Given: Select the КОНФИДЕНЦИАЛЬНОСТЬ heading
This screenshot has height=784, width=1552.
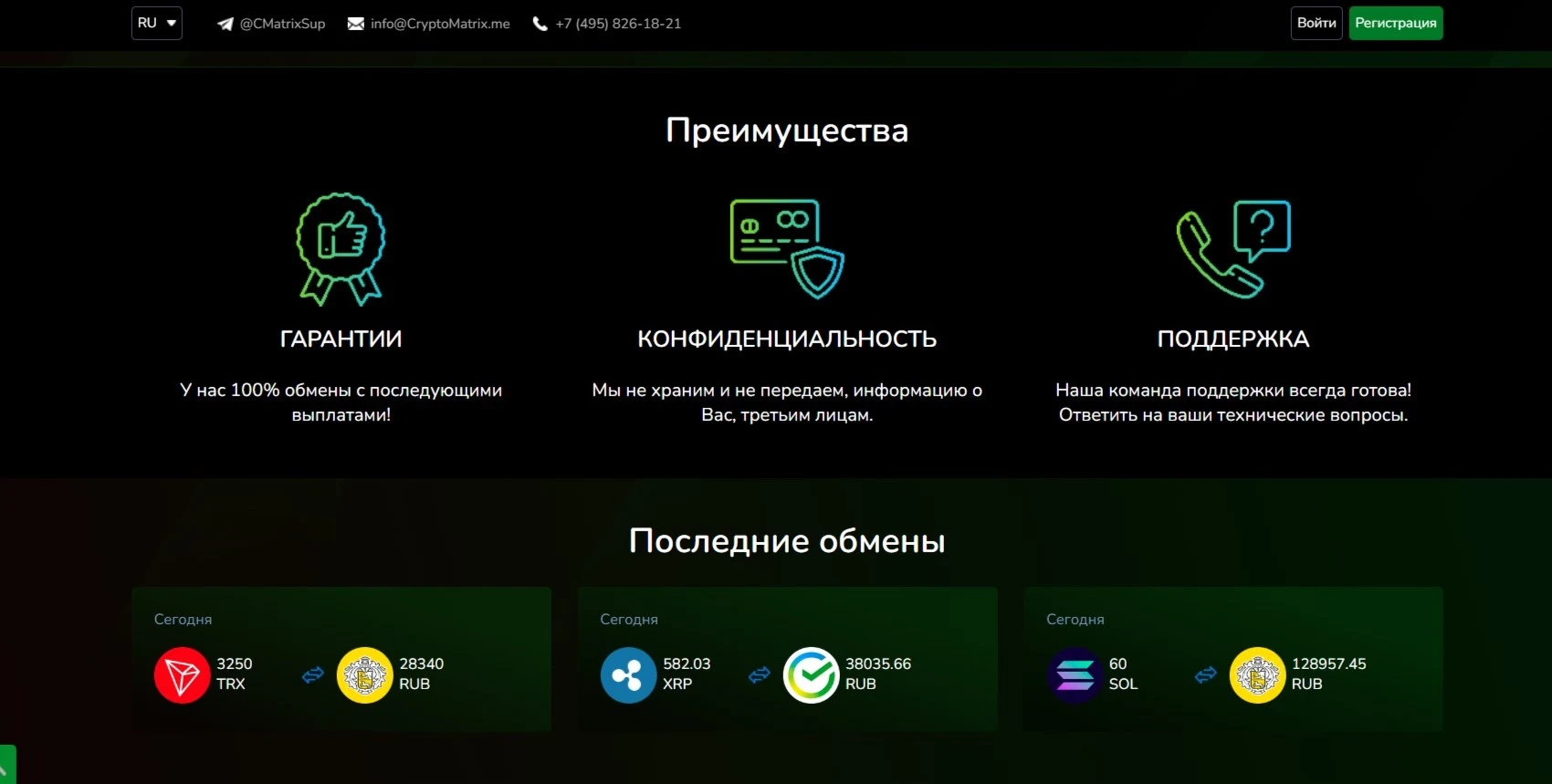Looking at the screenshot, I should tap(787, 340).
